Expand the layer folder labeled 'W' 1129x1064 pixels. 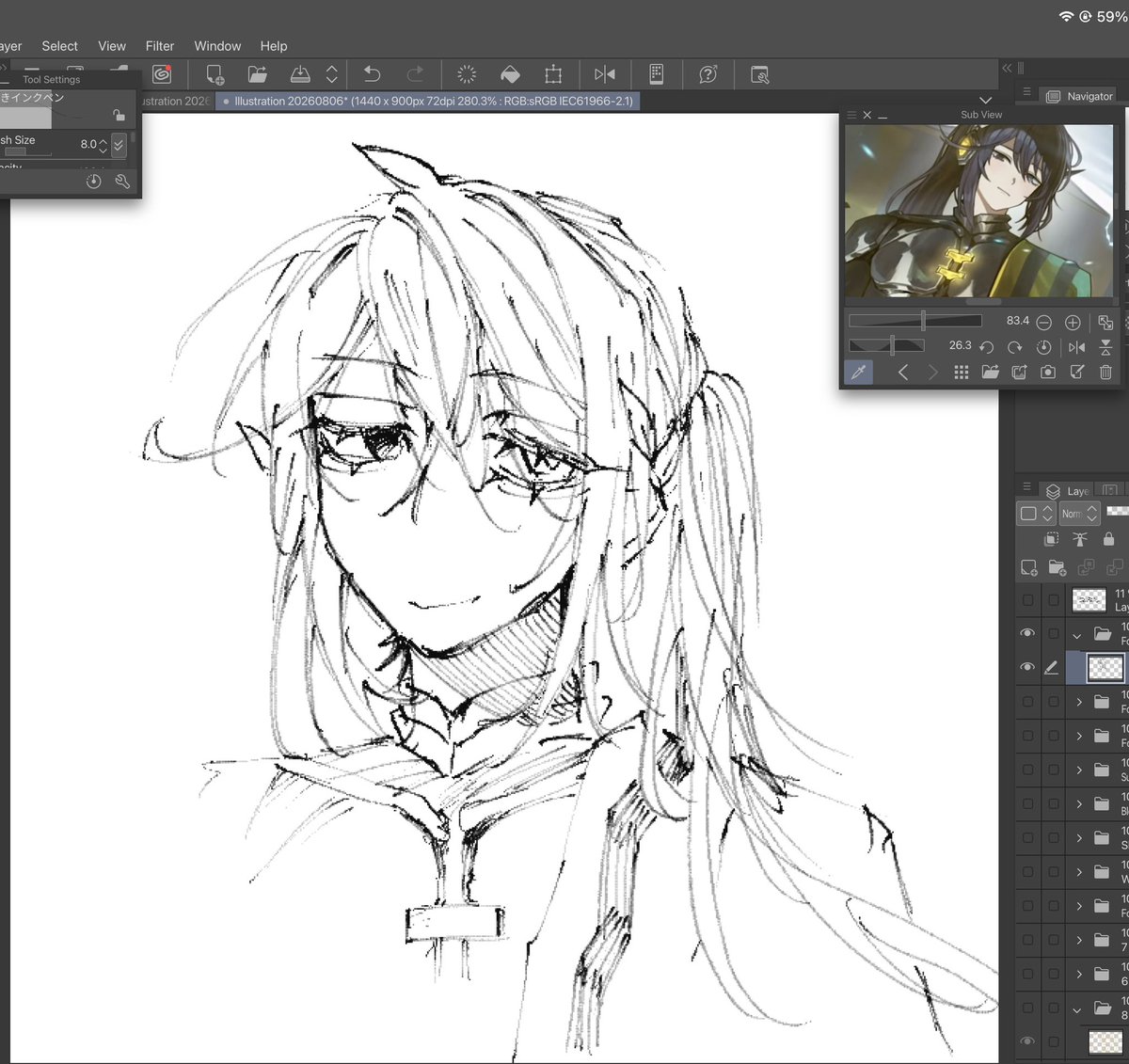pyautogui.click(x=1079, y=872)
